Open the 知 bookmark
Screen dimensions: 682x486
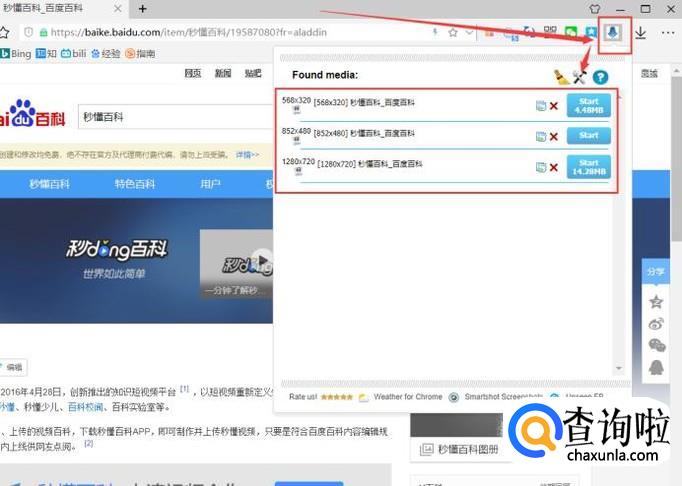click(47, 54)
